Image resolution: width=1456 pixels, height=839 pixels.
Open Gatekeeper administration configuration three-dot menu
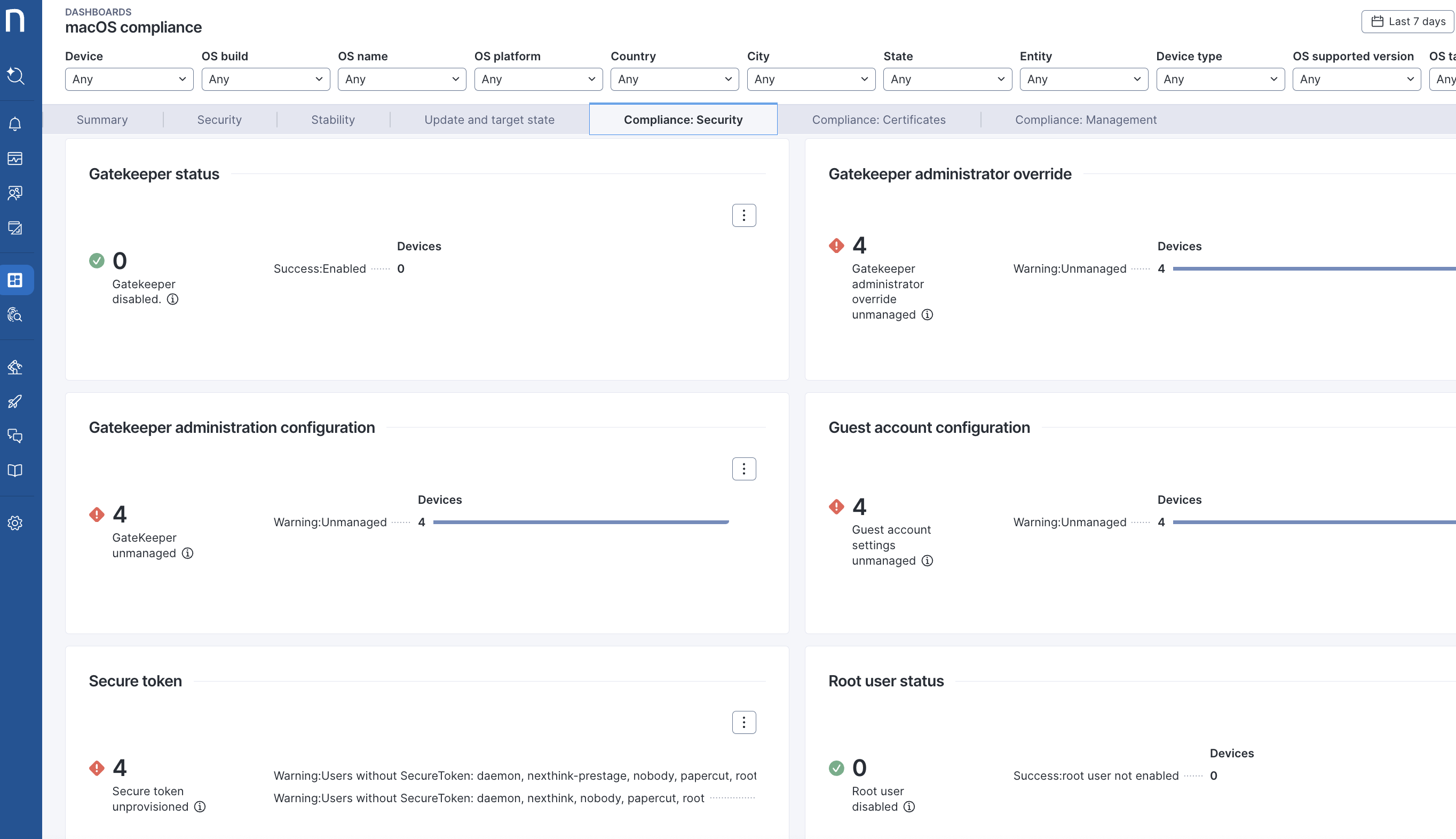point(743,469)
